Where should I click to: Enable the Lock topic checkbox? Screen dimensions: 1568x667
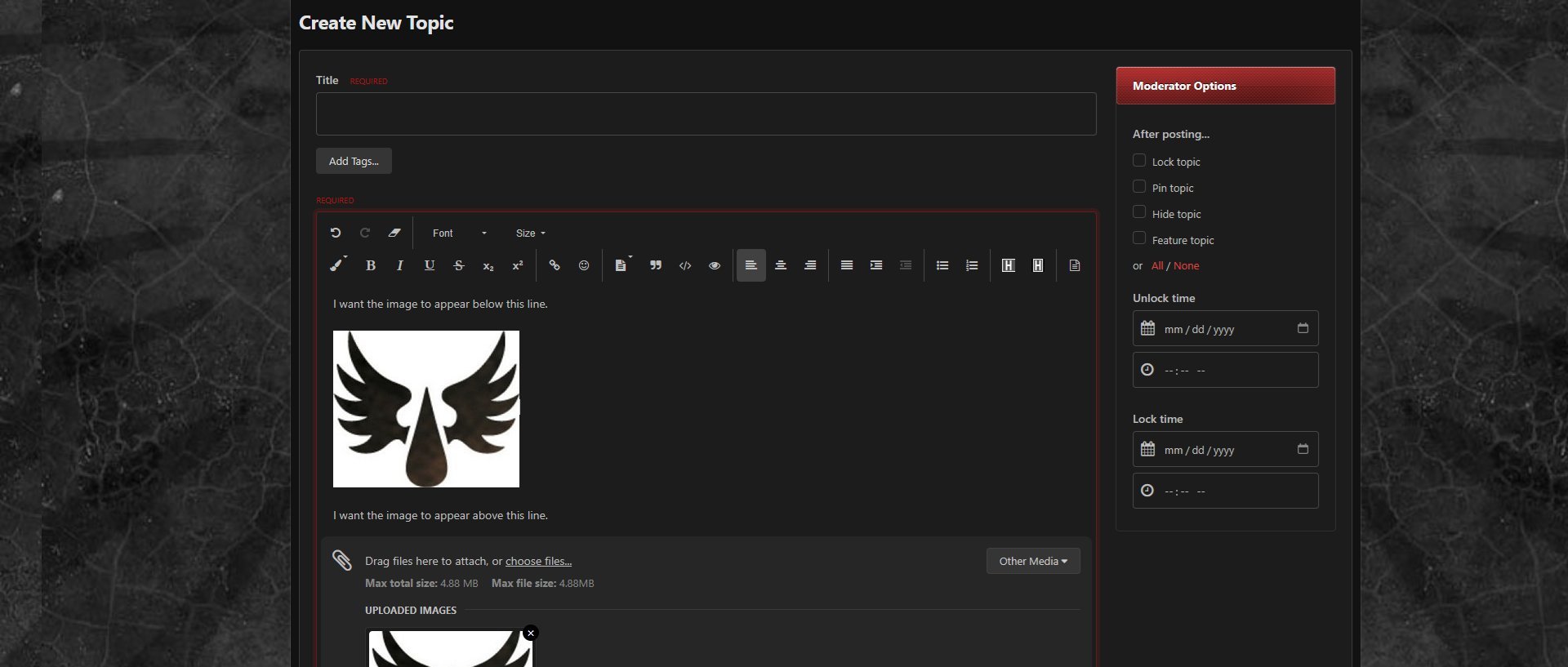[1139, 161]
